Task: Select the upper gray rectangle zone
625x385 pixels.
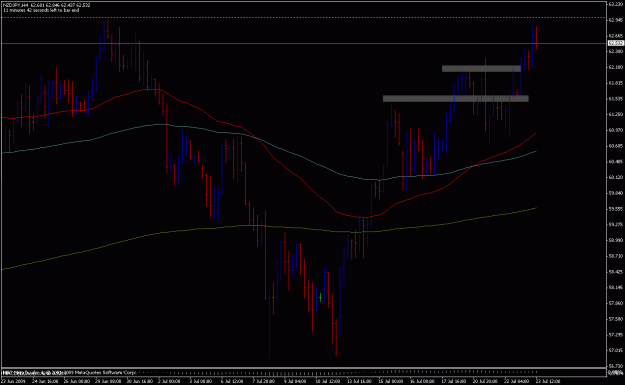Action: pos(481,69)
